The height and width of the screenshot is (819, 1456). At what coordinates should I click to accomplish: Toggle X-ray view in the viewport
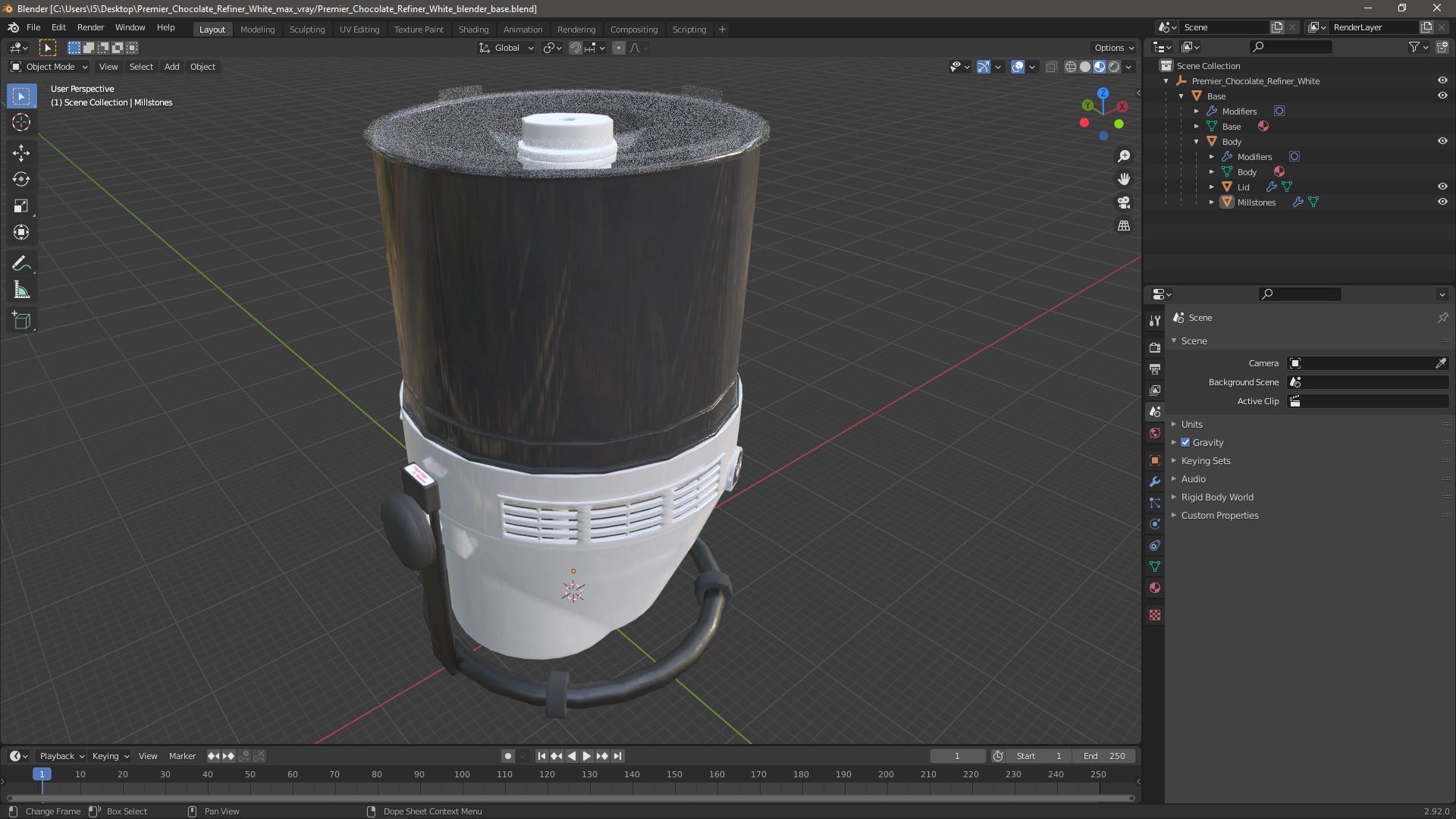(1051, 67)
